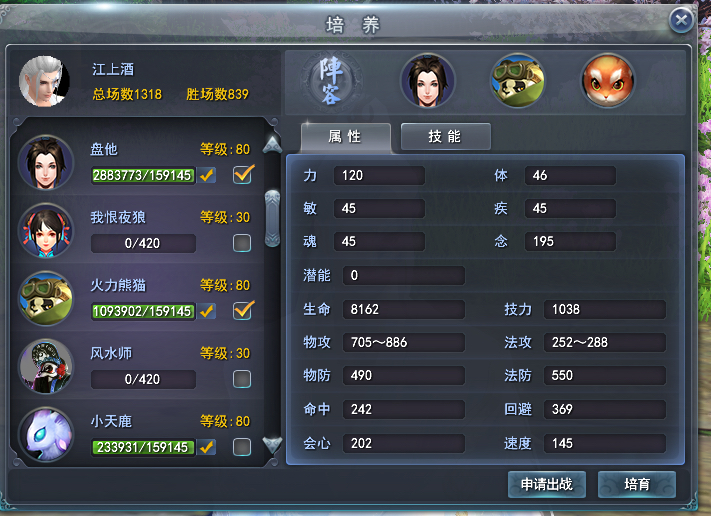The image size is (711, 516).
Task: Check the 小天鹿 lineup checkbox
Action: click(242, 447)
